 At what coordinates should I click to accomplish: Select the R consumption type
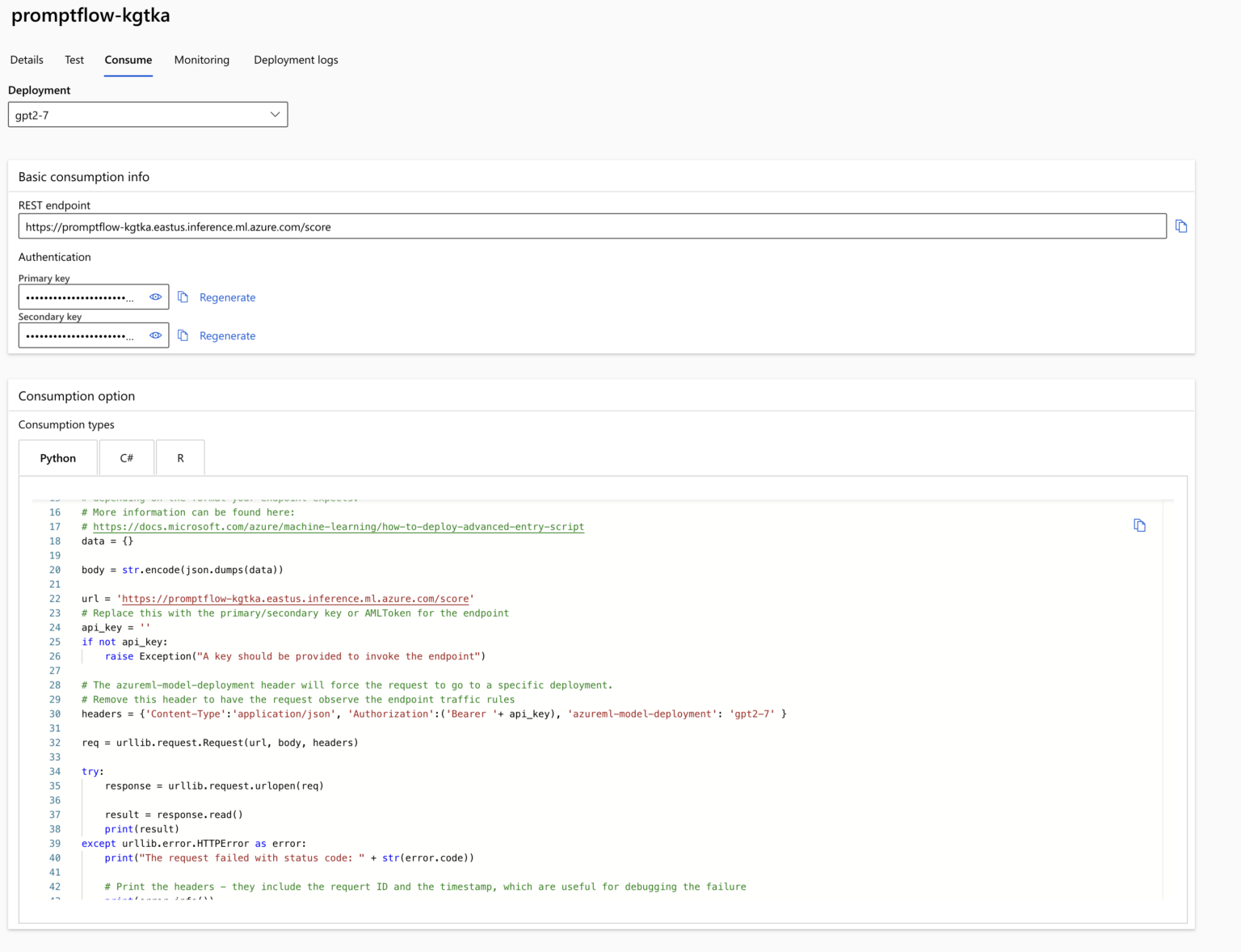click(x=179, y=457)
